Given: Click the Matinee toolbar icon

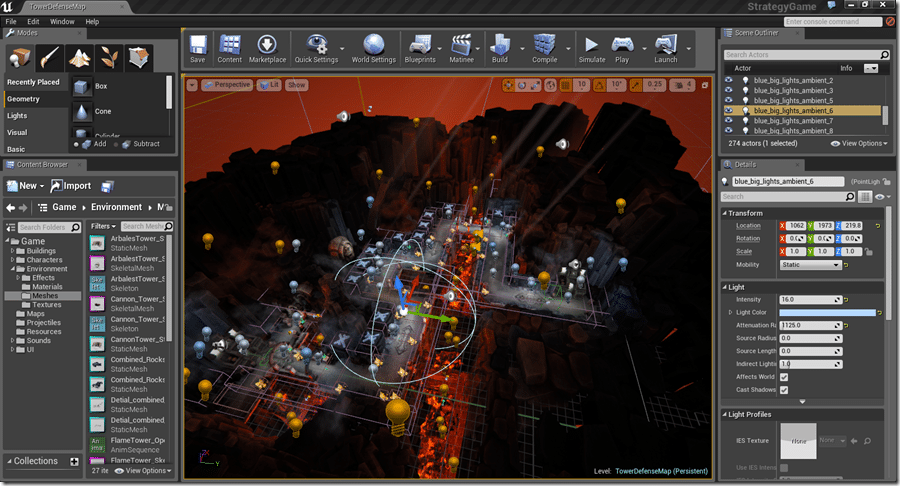Looking at the screenshot, I should [461, 45].
